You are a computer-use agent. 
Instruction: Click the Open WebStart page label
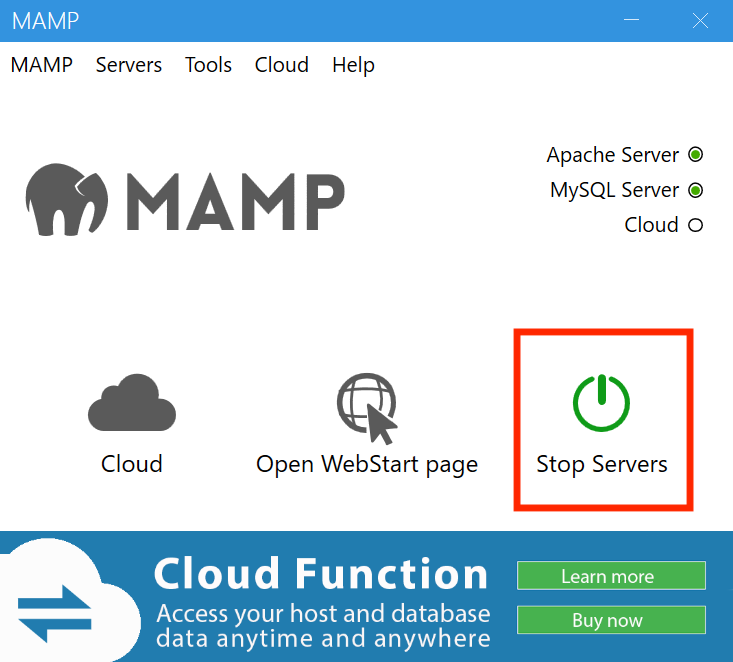pyautogui.click(x=367, y=465)
